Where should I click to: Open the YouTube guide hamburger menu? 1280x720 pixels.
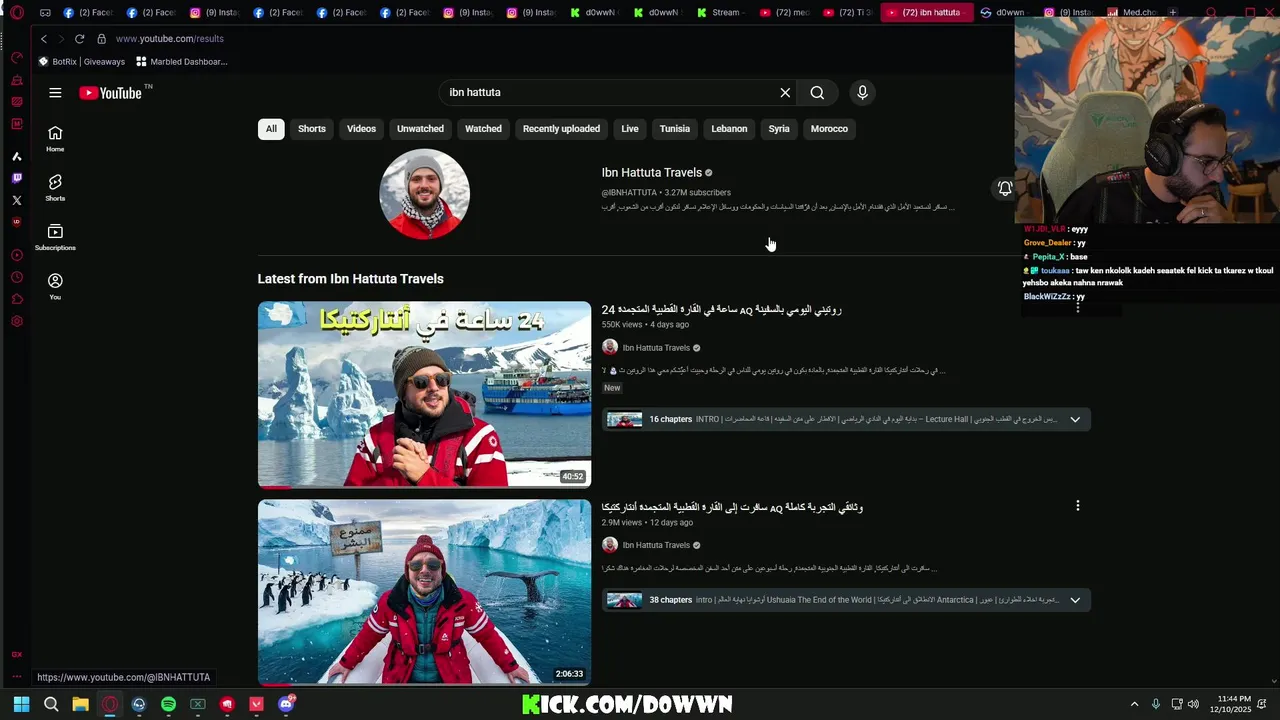click(x=55, y=93)
